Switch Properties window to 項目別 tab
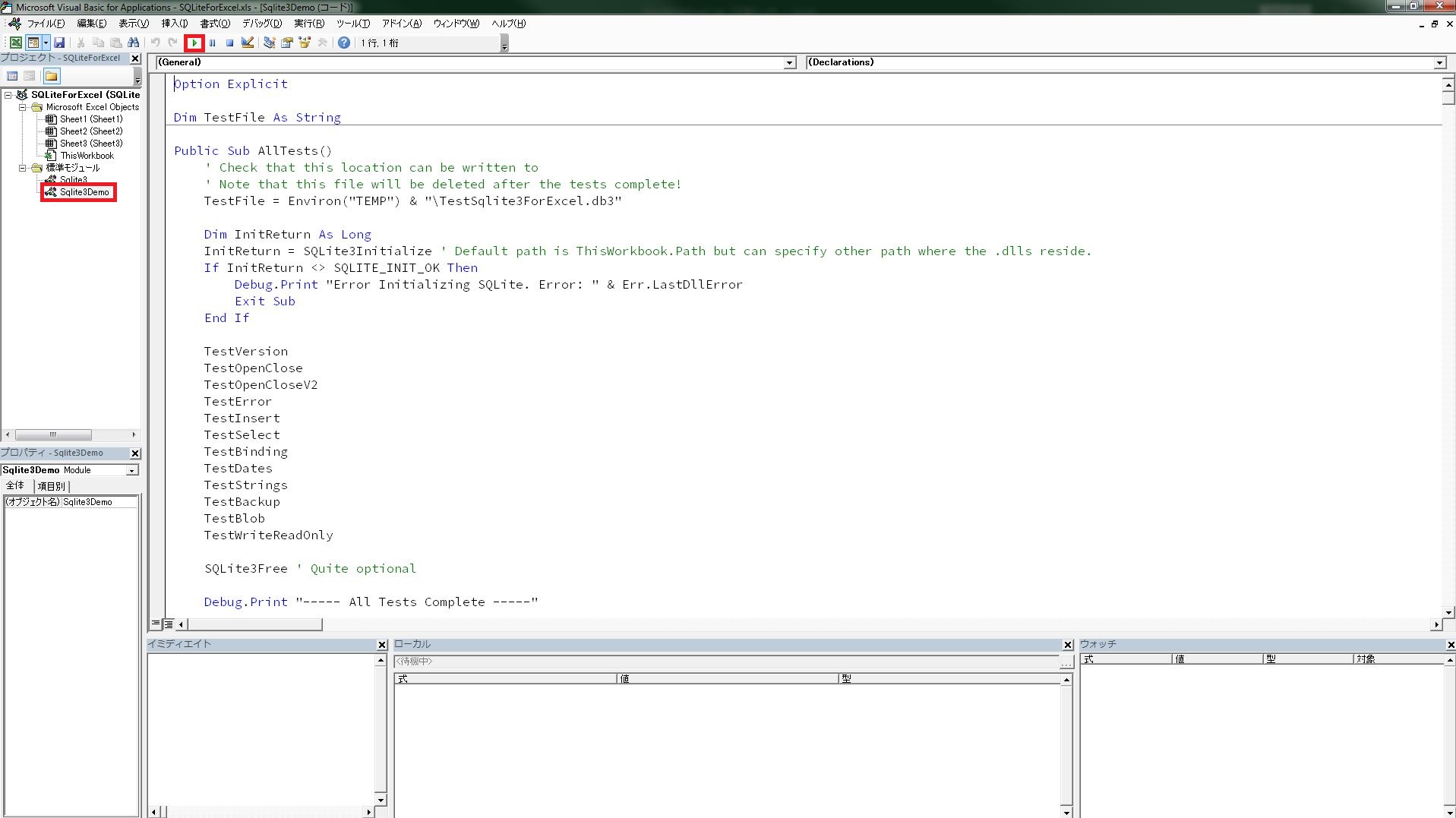The height and width of the screenshot is (818, 1456). click(x=50, y=486)
